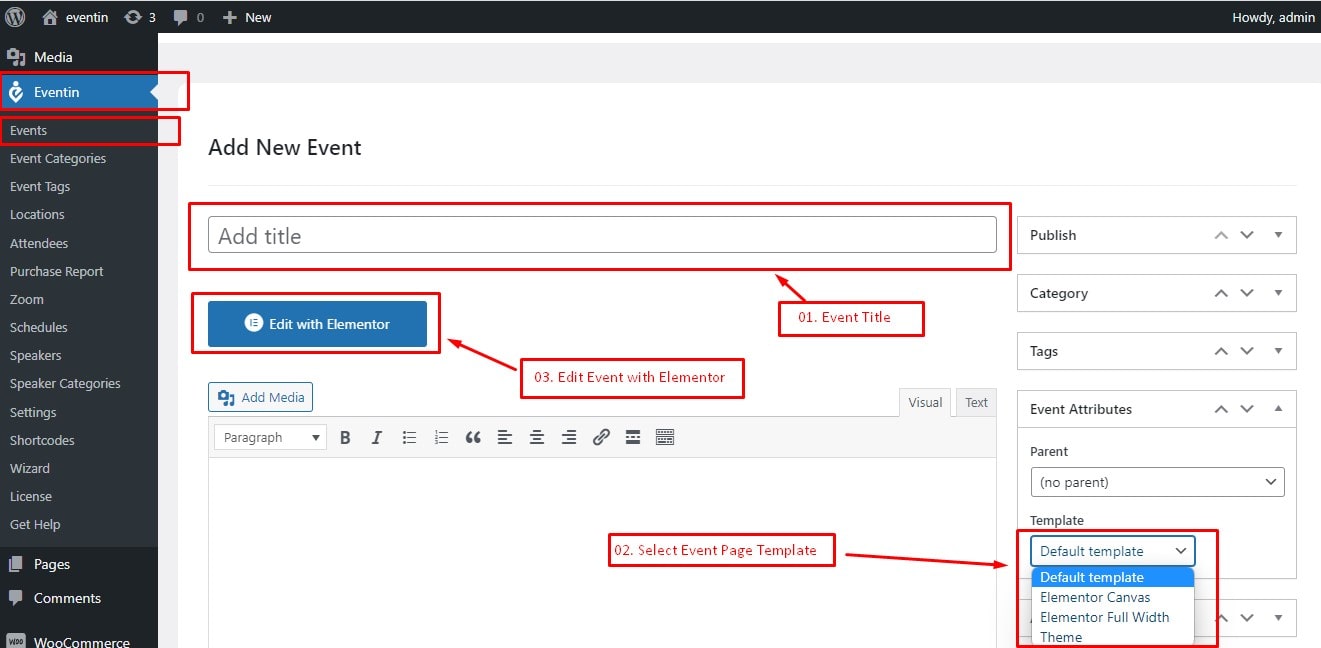
Task: Switch to the Text editor tab
Action: (975, 402)
